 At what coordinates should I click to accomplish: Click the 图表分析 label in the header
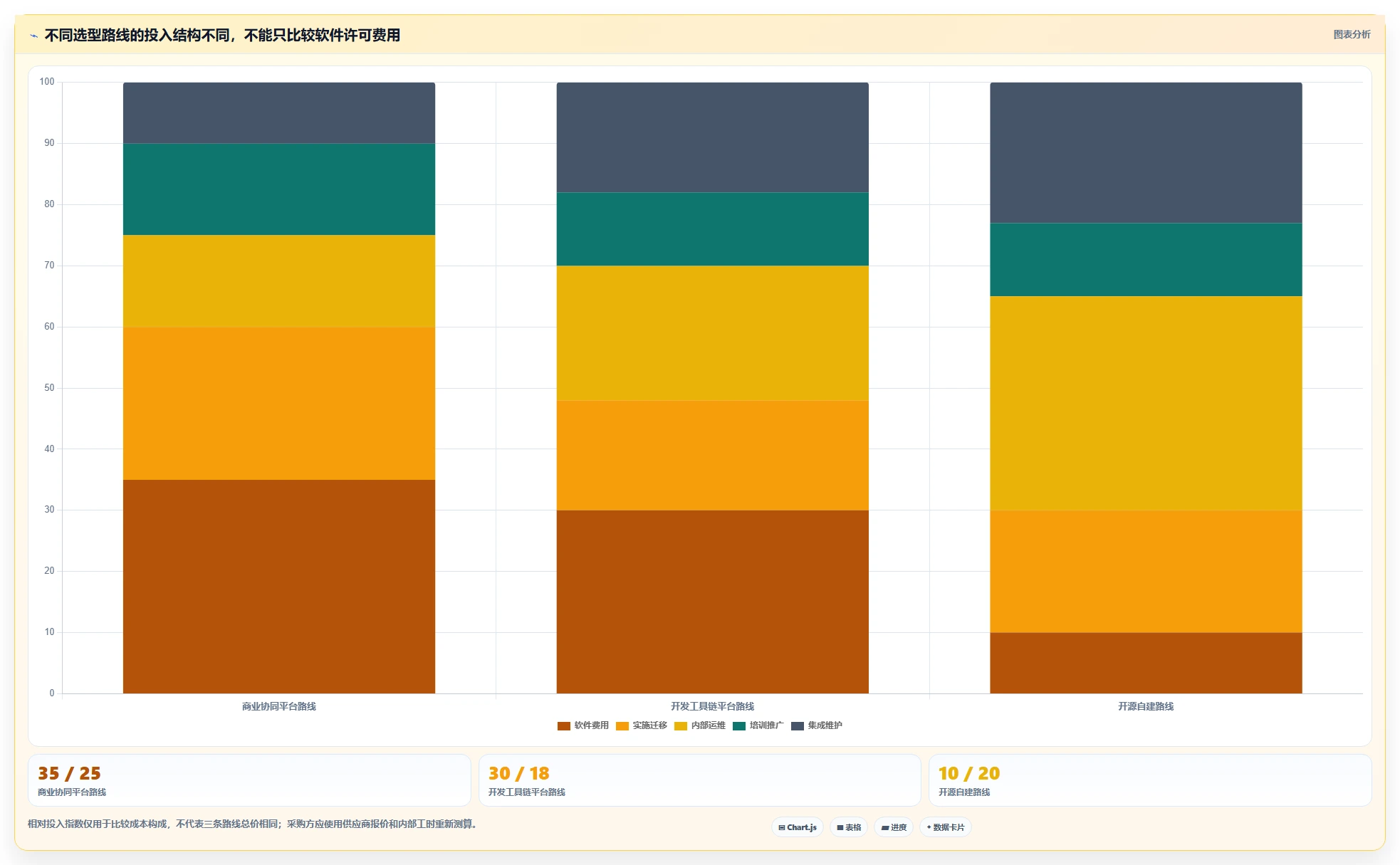pos(1352,34)
